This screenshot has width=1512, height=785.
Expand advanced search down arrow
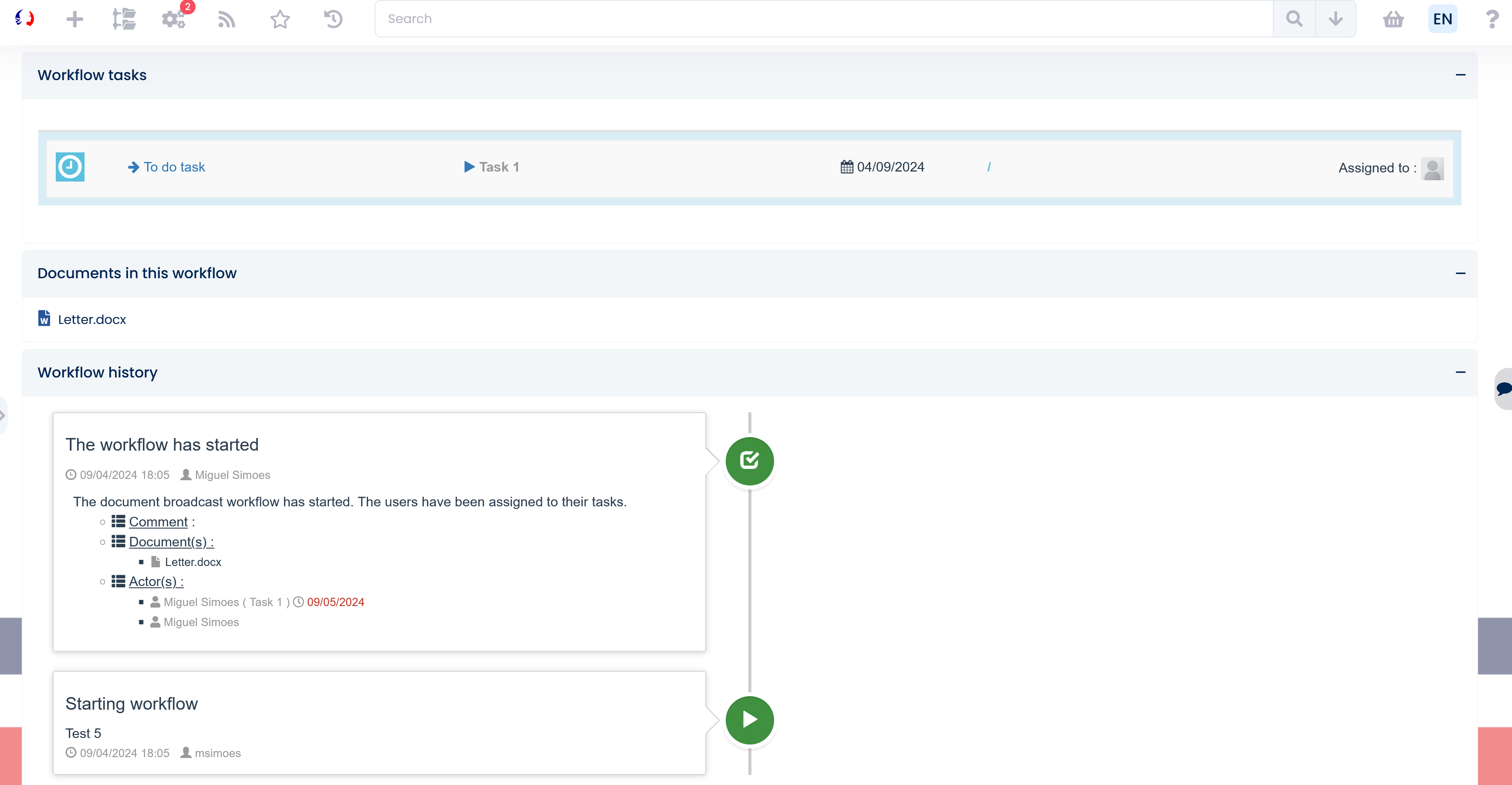[1335, 19]
